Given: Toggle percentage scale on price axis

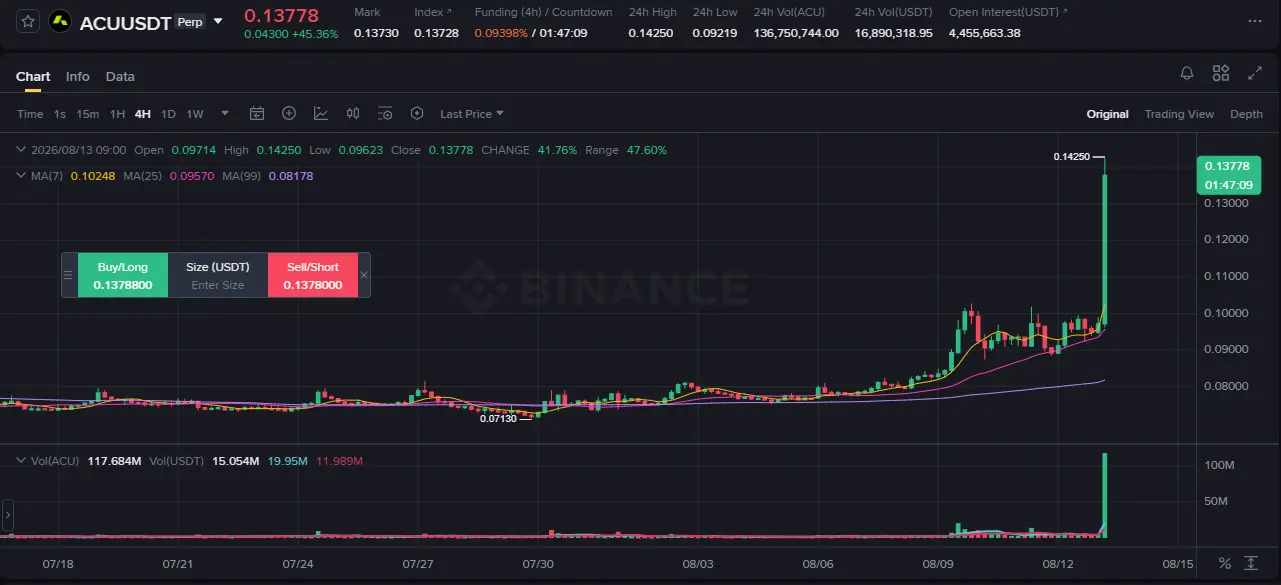Looking at the screenshot, I should 1225,563.
